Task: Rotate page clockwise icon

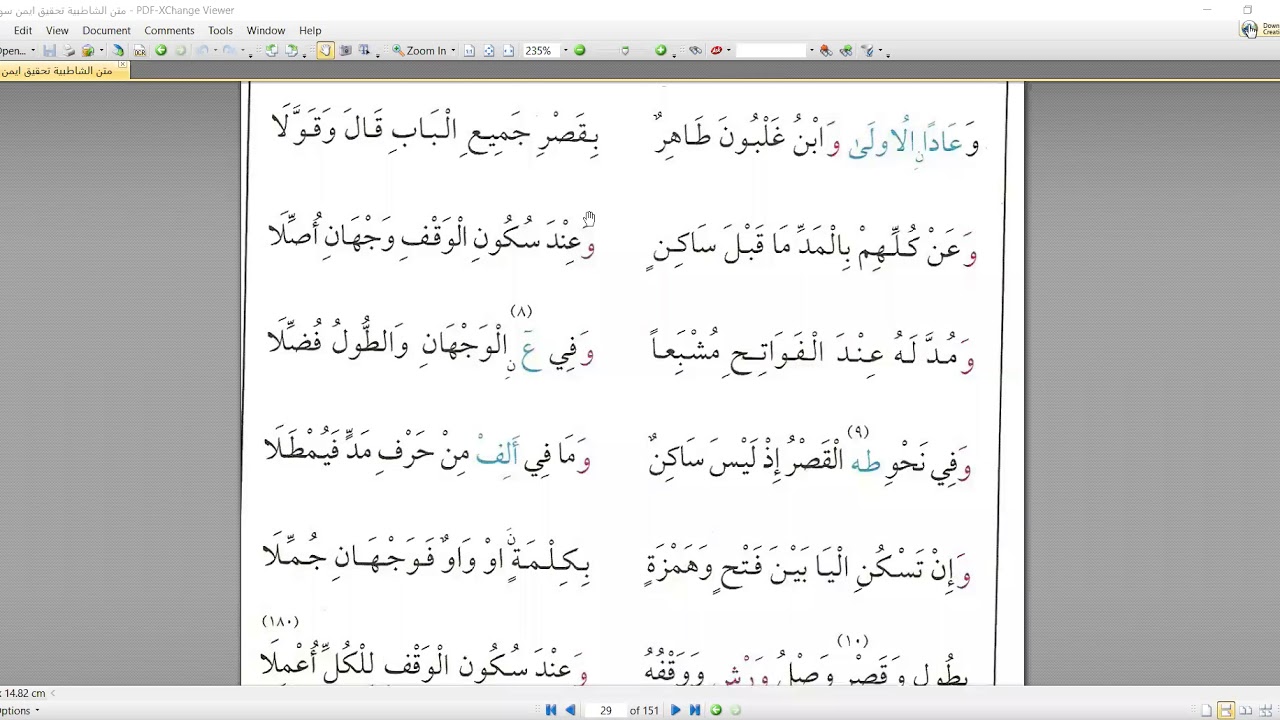Action: 291,50
